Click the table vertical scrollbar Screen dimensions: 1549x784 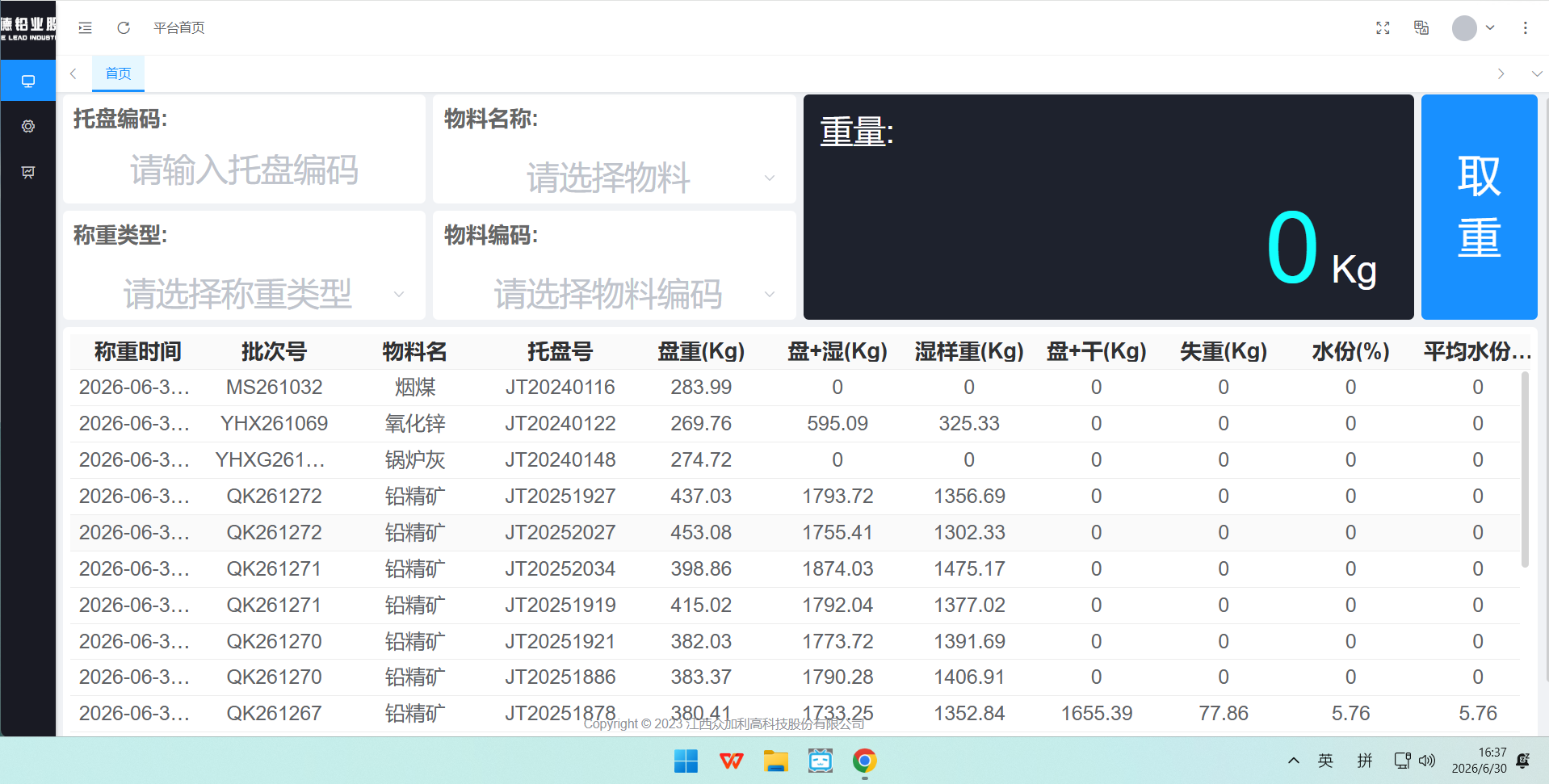(1525, 469)
